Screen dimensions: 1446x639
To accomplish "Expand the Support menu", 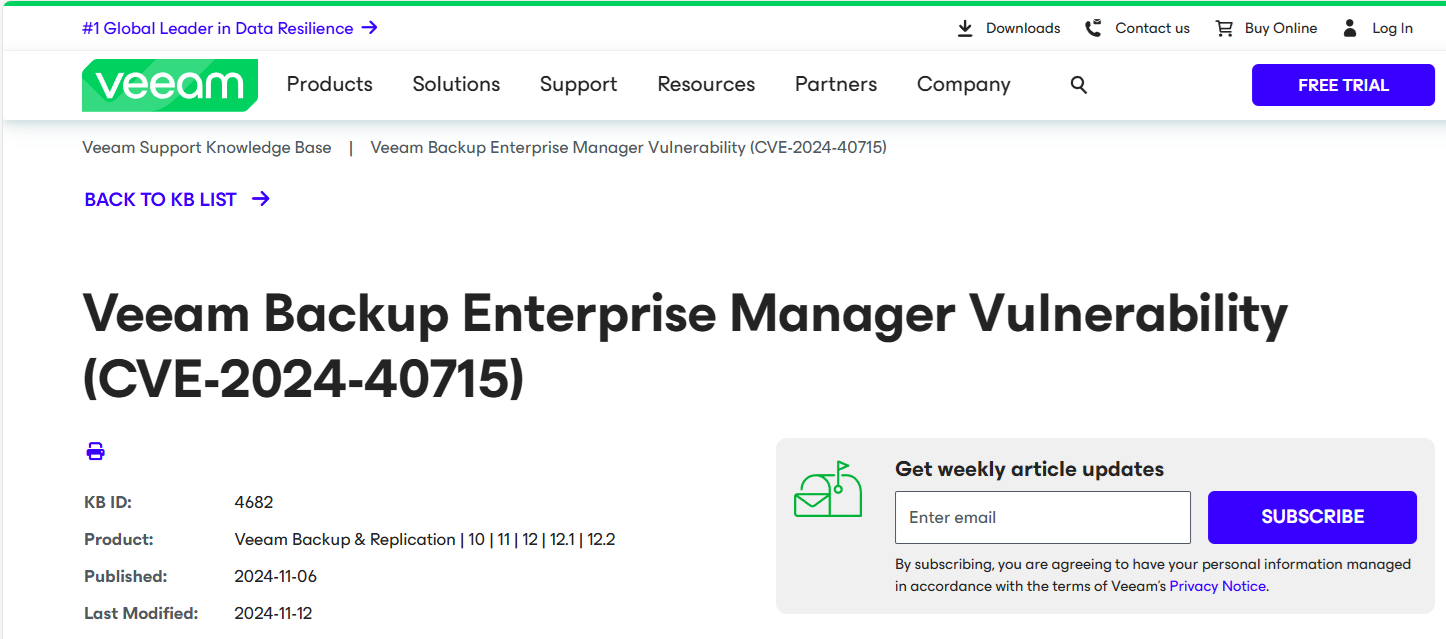I will click(579, 85).
